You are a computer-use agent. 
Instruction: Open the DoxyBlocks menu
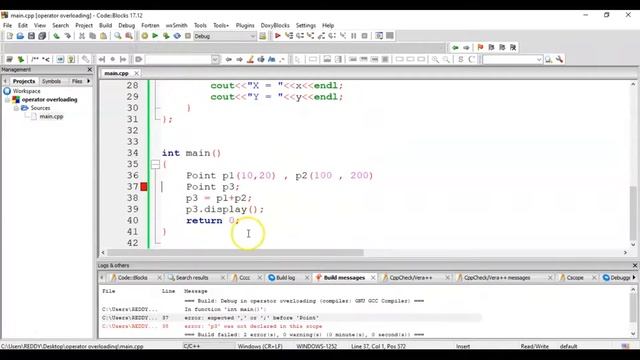point(275,25)
